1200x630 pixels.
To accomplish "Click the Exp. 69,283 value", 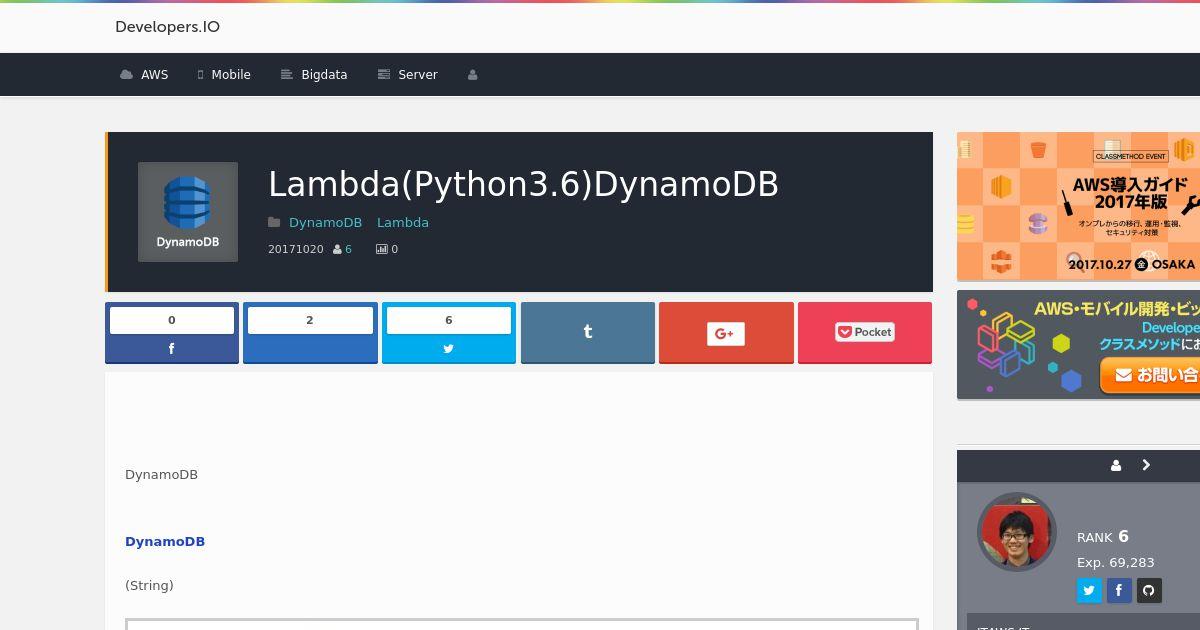I will 1116,563.
